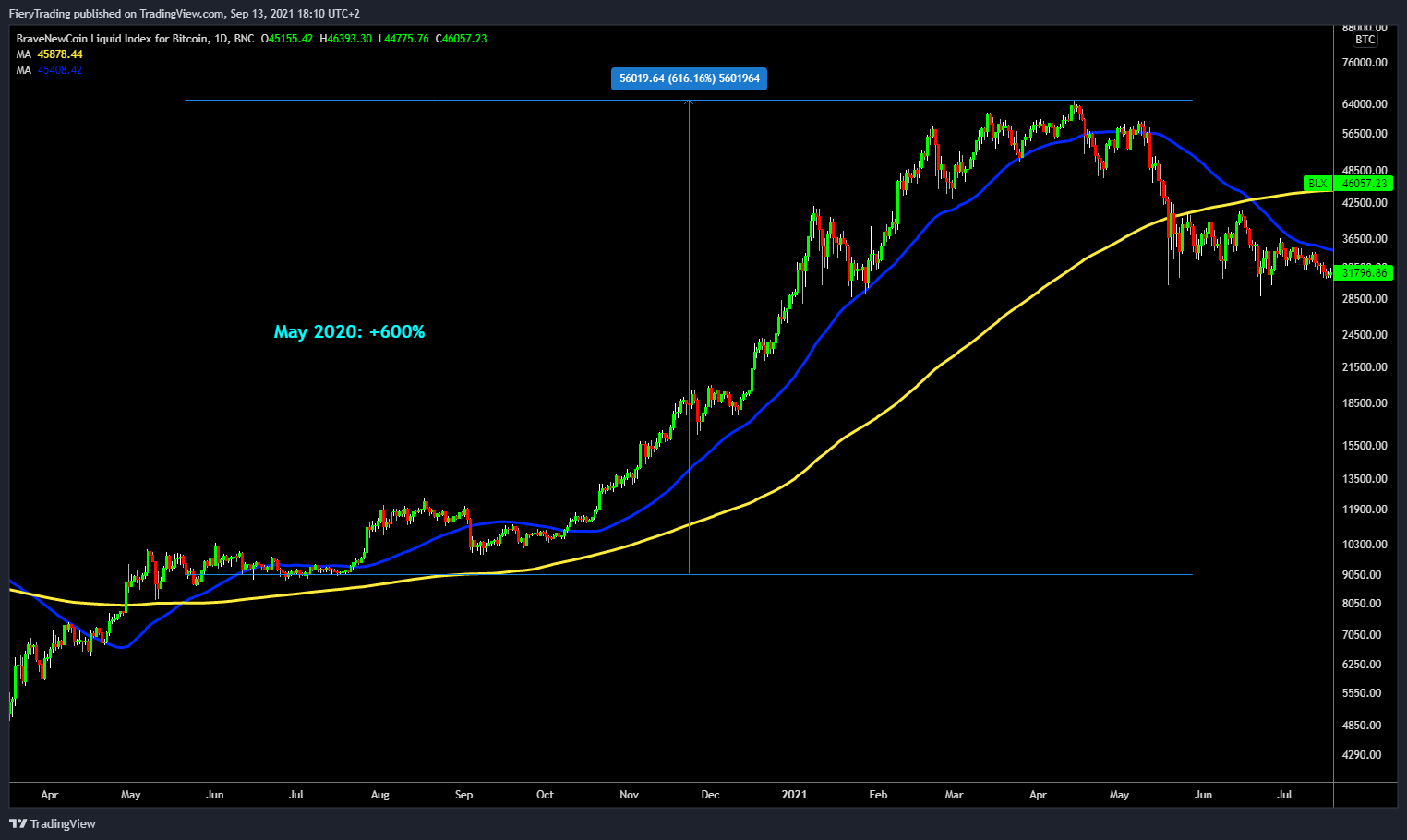The height and width of the screenshot is (840, 1407).
Task: Click the BTC currency badge
Action: click(x=1365, y=40)
